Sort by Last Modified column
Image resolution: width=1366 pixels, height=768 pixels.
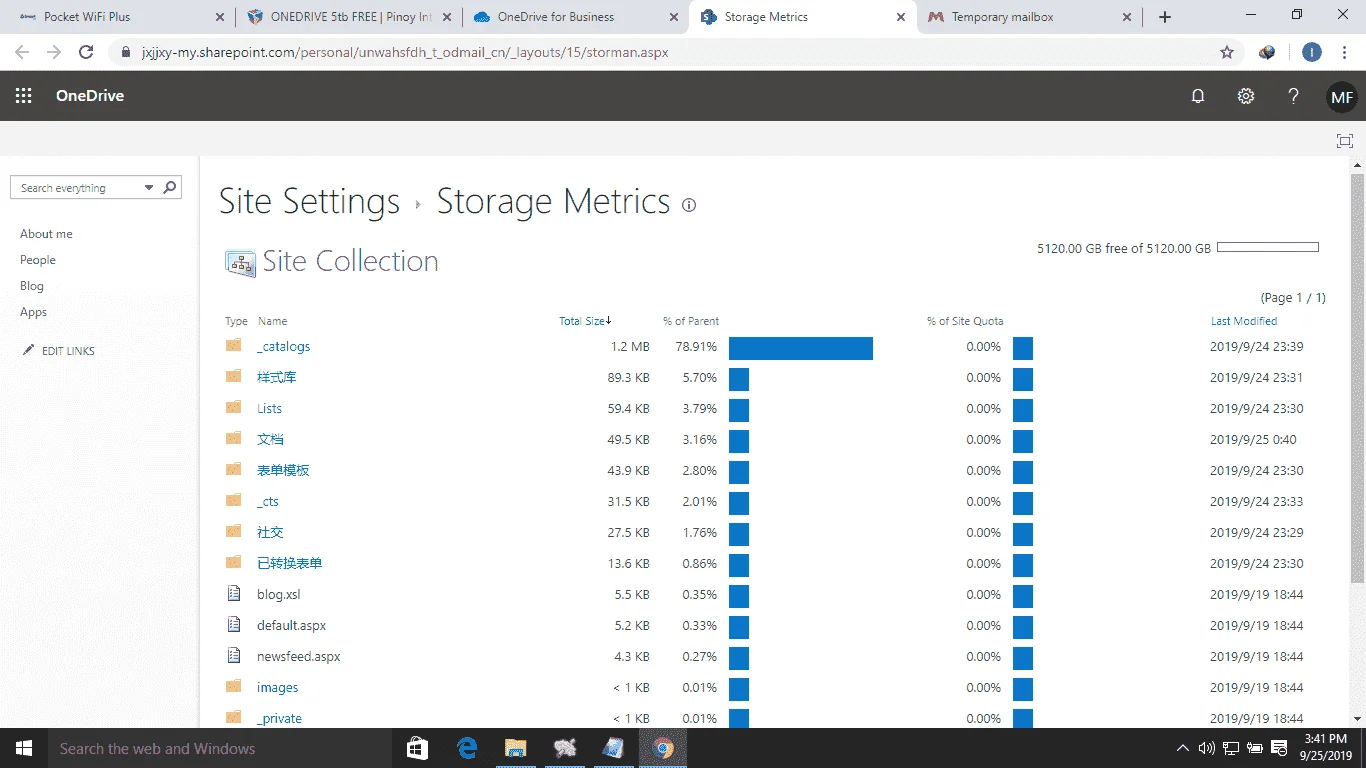coord(1244,321)
